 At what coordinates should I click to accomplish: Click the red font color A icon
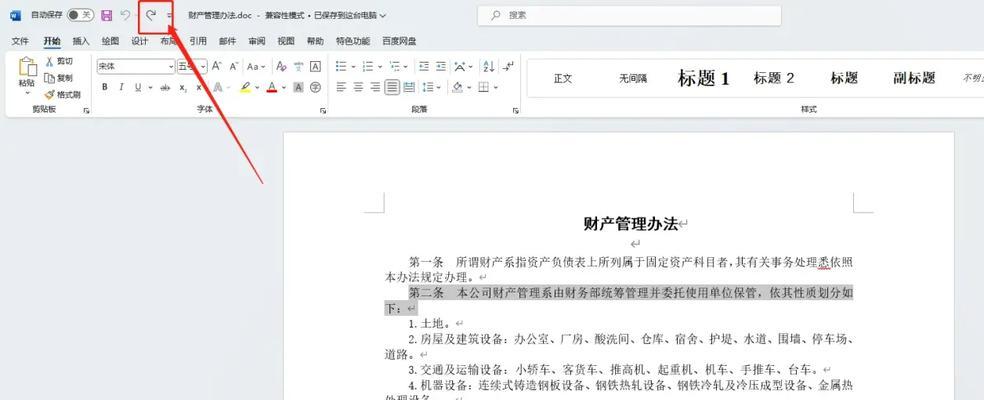272,87
